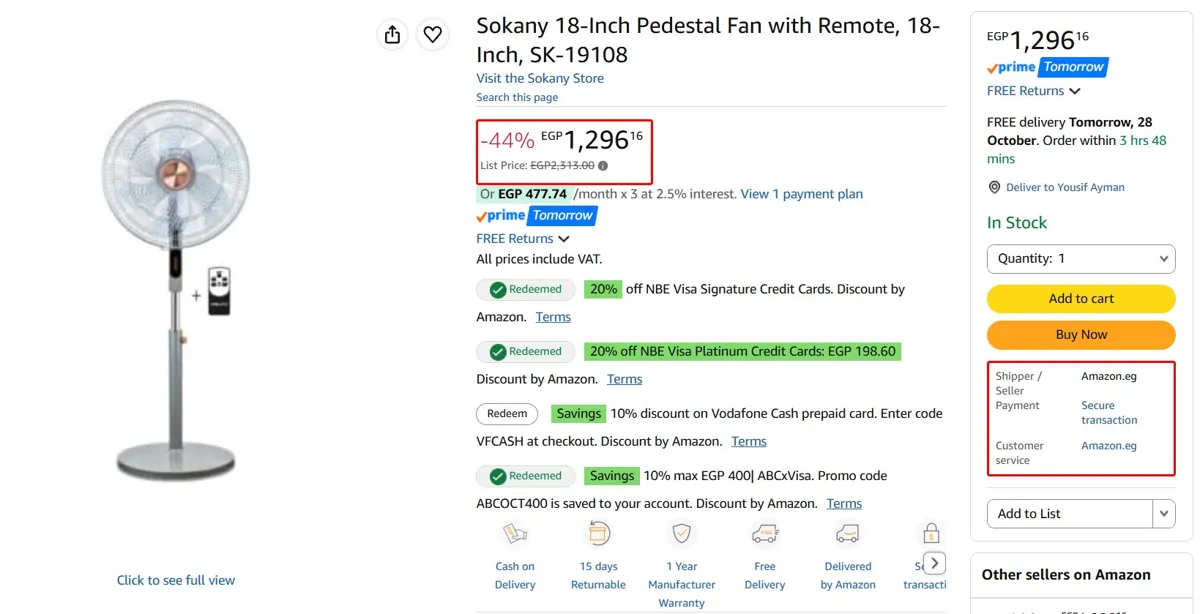Click the Buy Now button
The width and height of the screenshot is (1200, 614).
point(1081,334)
